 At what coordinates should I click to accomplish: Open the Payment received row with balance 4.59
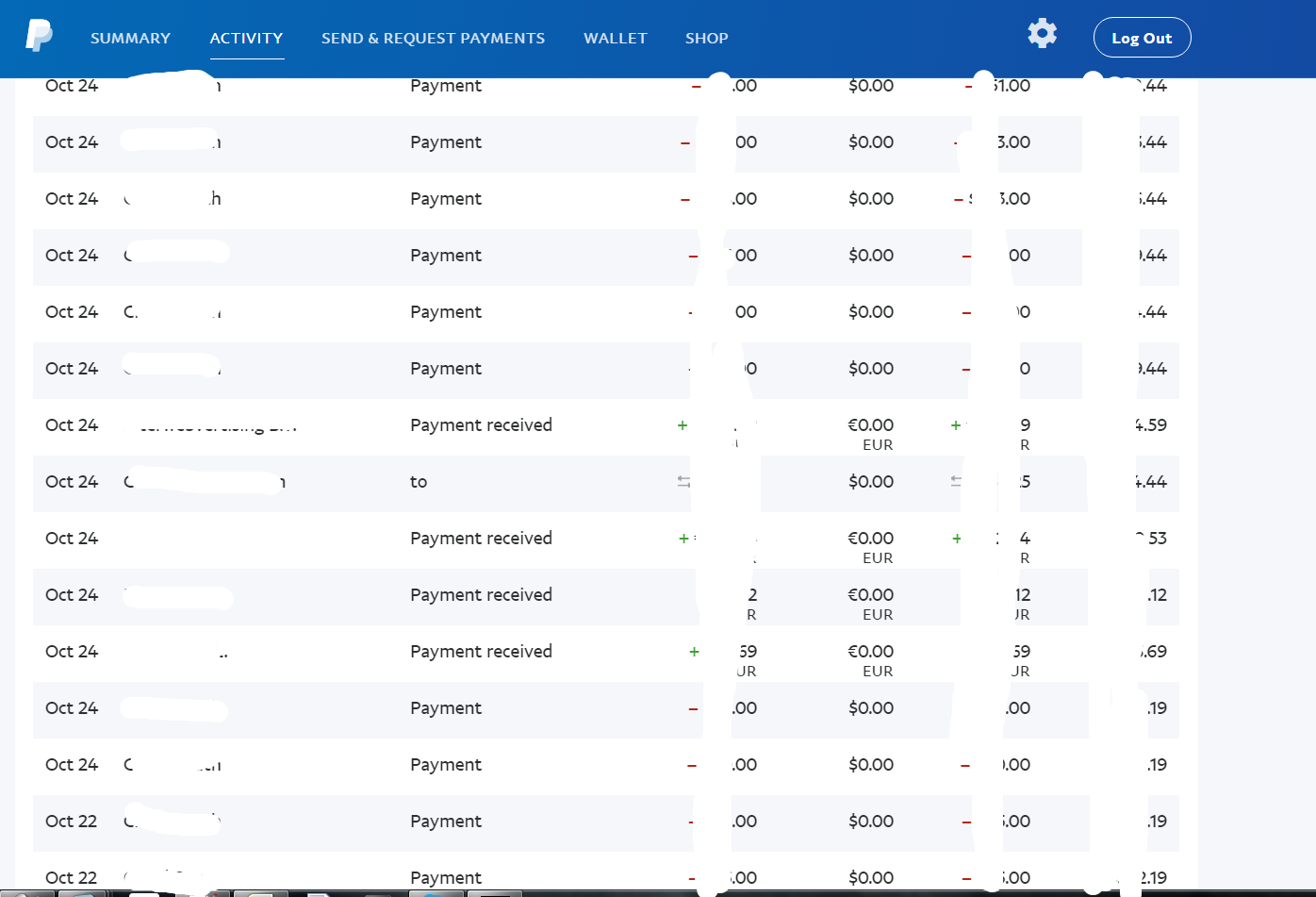click(481, 425)
